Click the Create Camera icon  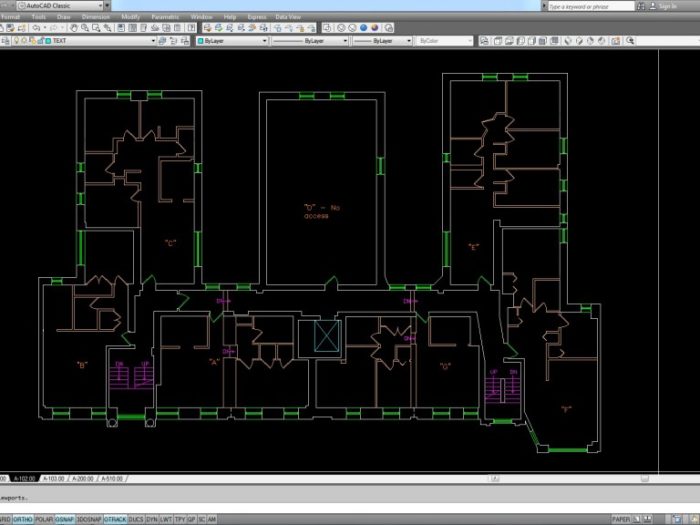(616, 41)
